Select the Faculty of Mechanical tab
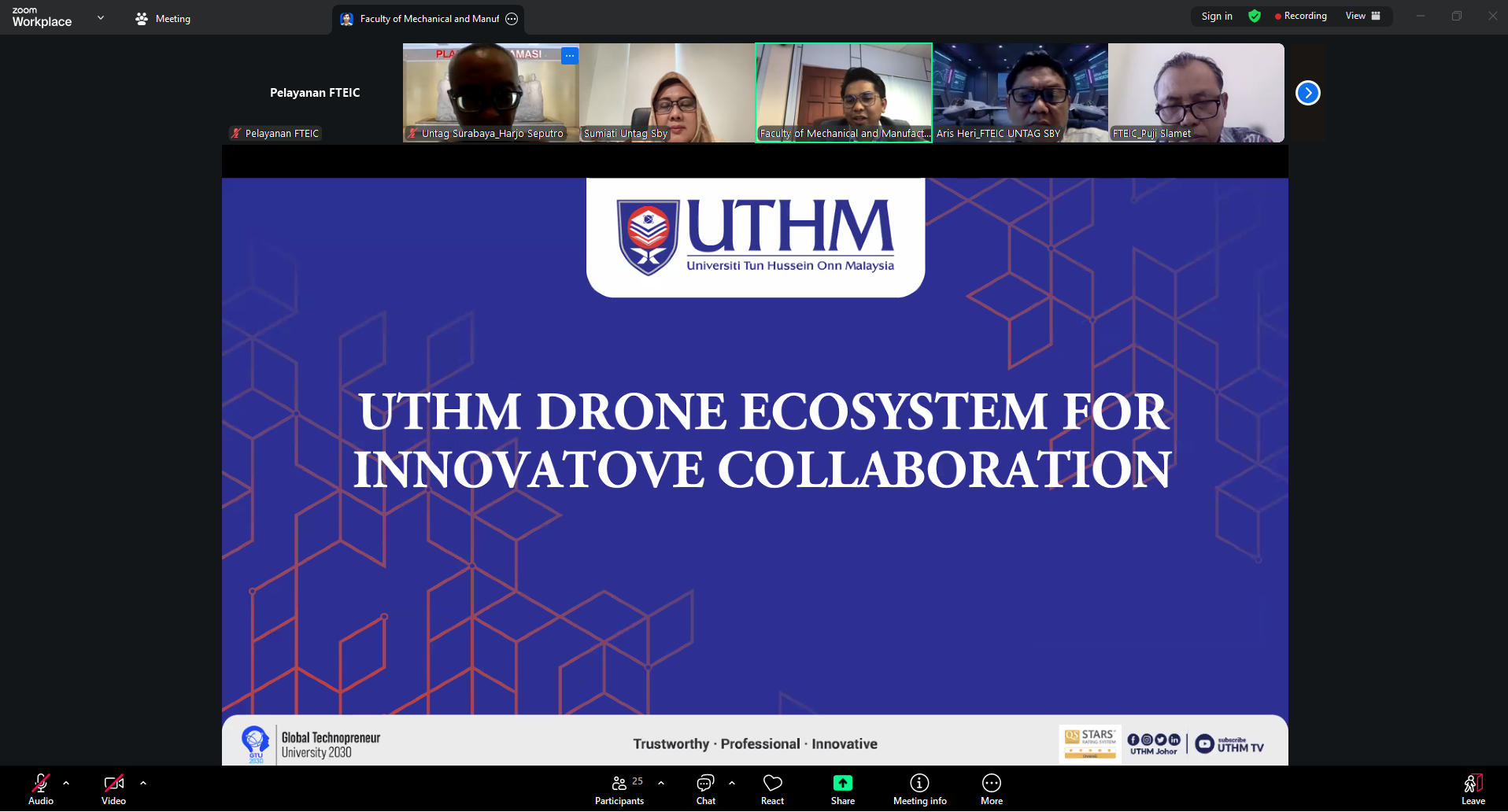Viewport: 1508px width, 812px height. (x=428, y=19)
